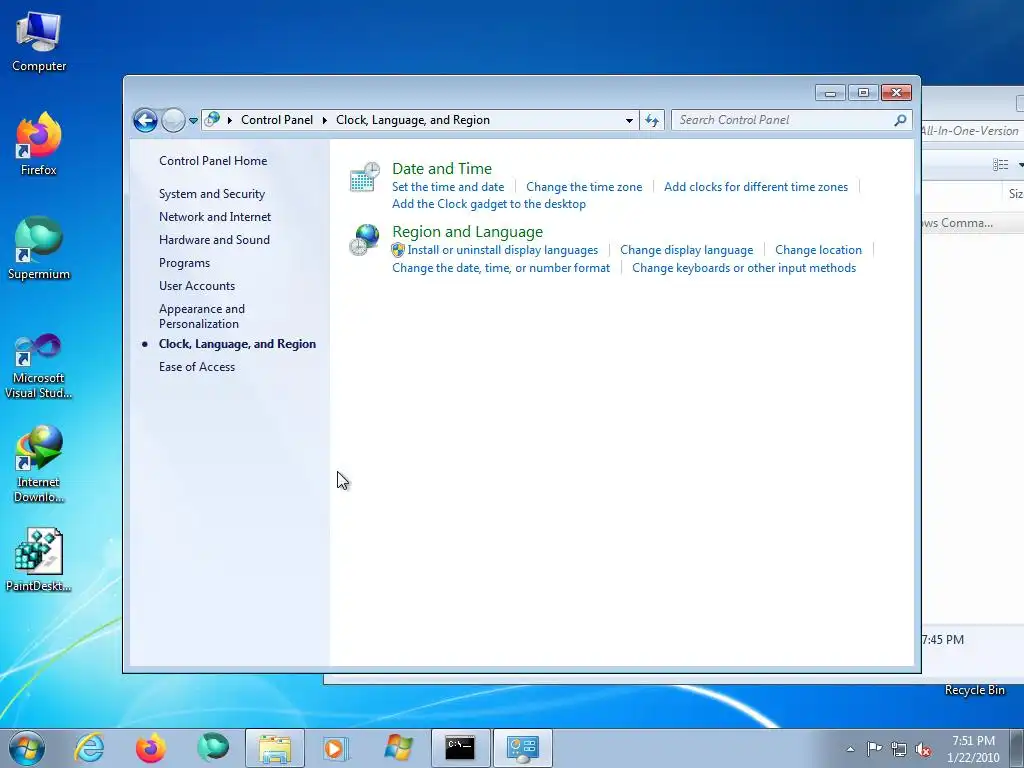Open Hardware and Sound category
Screen dimensions: 1024x768
click(x=214, y=240)
